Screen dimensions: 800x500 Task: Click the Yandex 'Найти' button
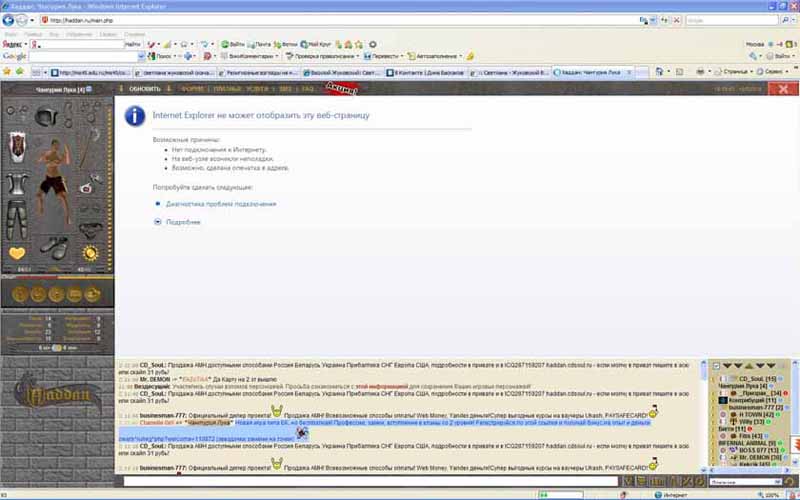(x=133, y=44)
